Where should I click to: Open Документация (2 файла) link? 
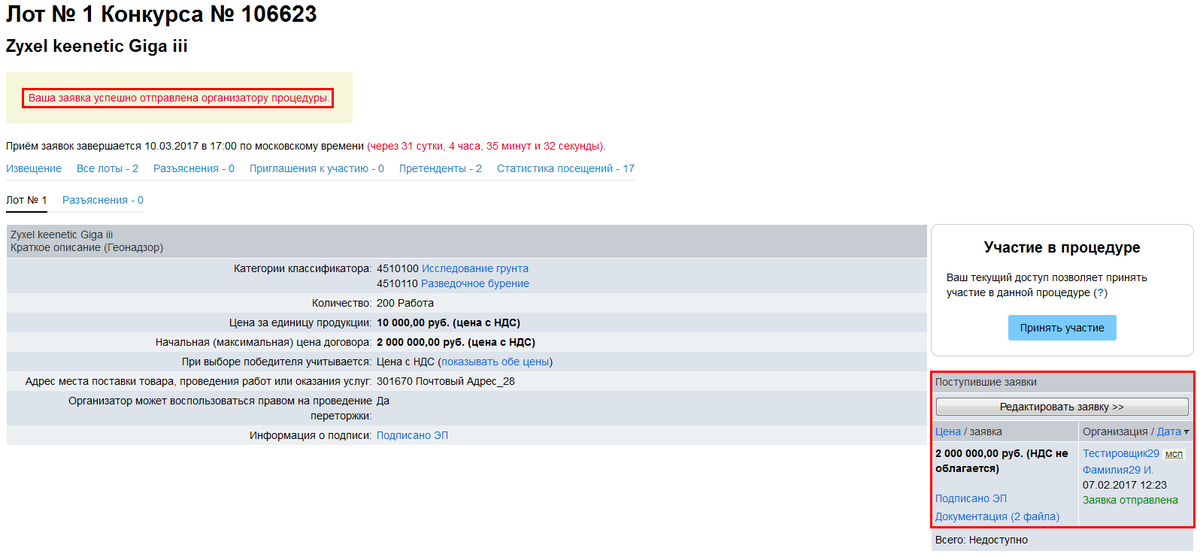[x=996, y=517]
